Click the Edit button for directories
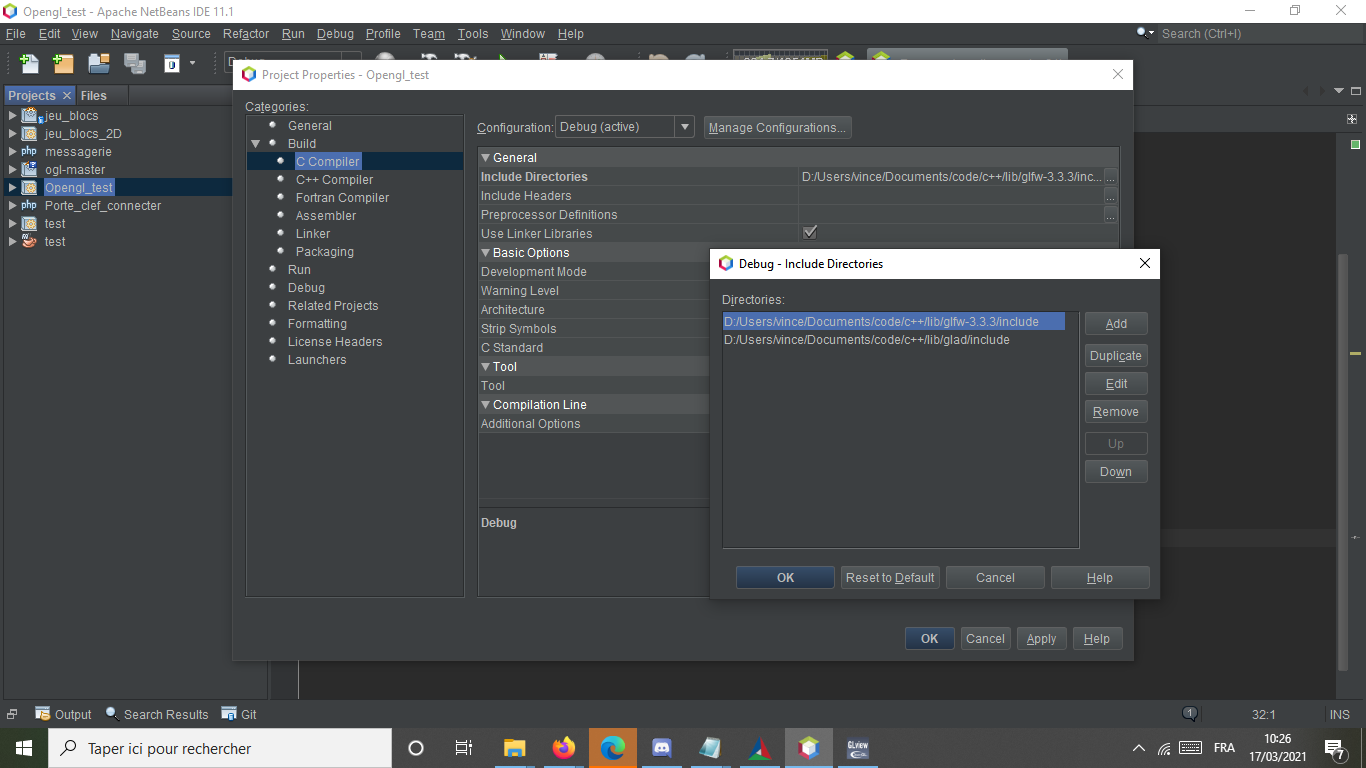 click(x=1116, y=384)
